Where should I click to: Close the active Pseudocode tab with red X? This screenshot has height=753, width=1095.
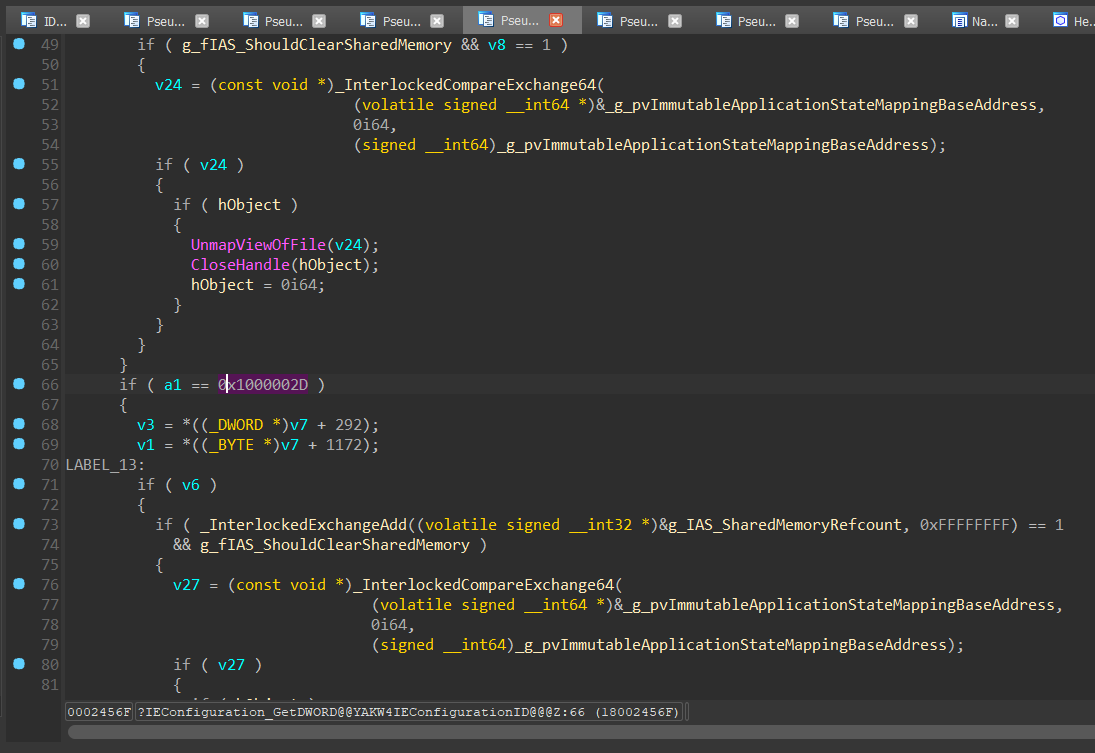tap(556, 20)
